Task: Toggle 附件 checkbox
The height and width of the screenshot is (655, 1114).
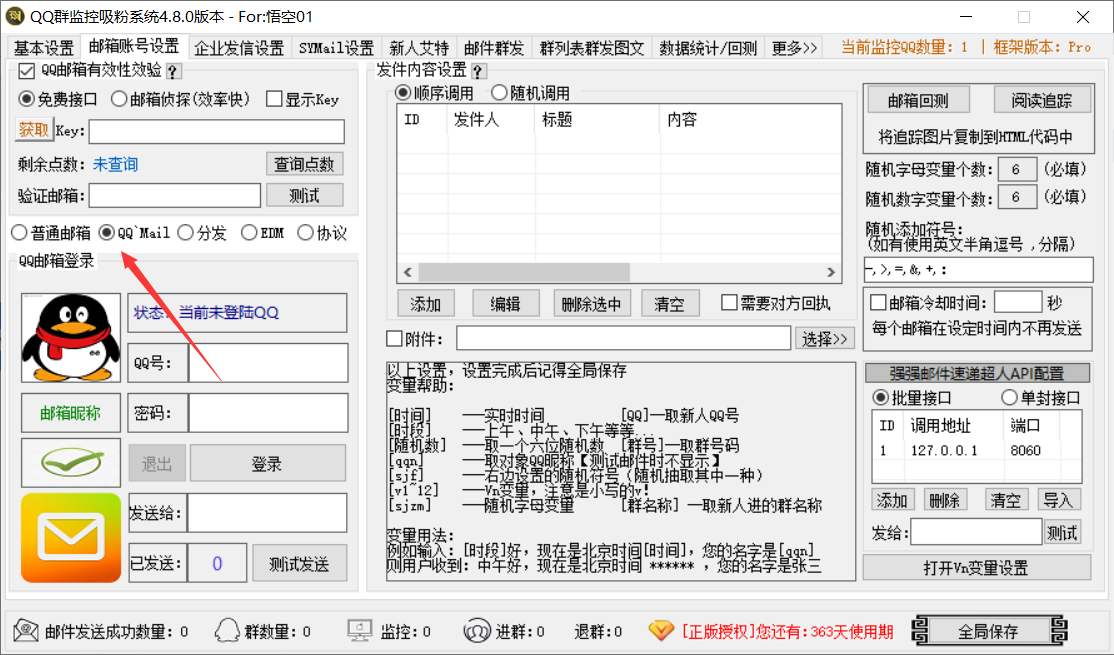Action: [394, 339]
